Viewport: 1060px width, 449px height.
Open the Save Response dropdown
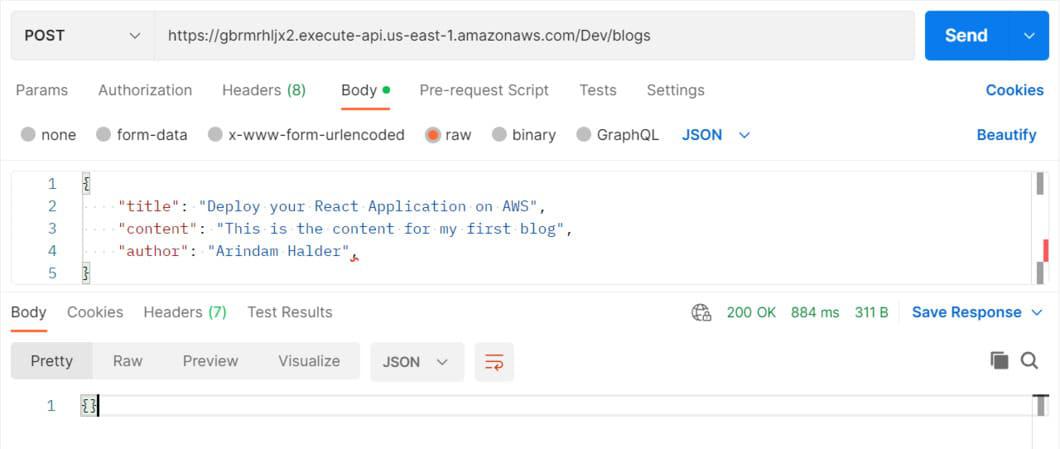coord(966,312)
